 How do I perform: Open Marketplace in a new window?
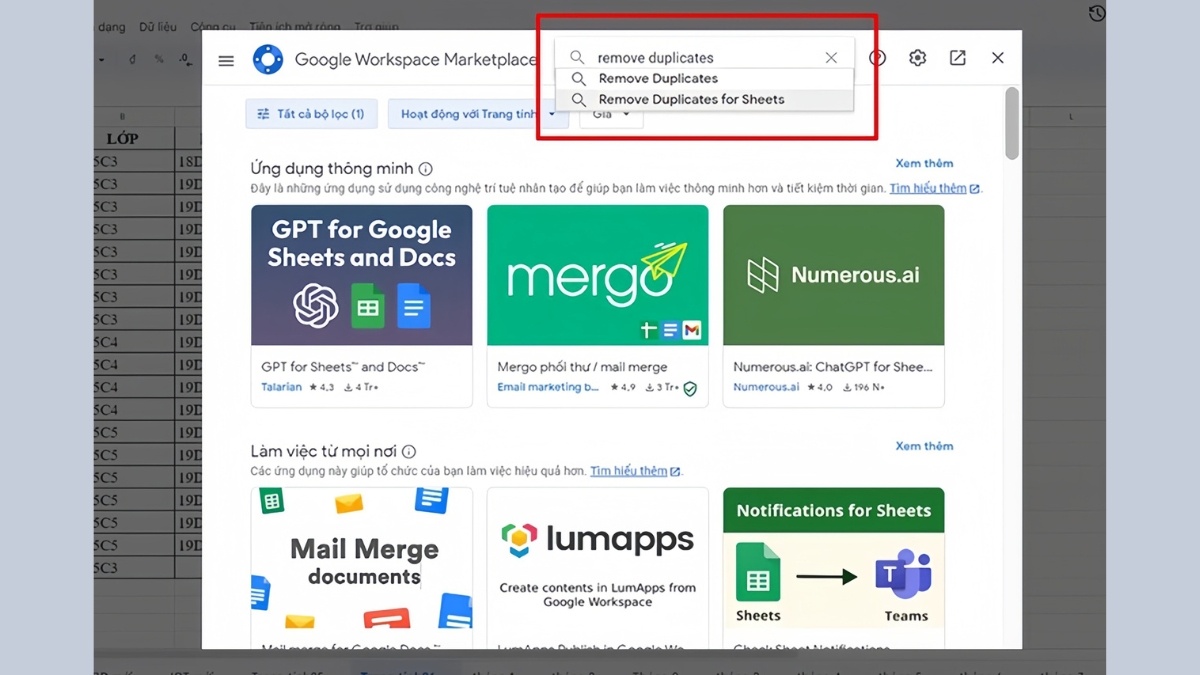point(957,58)
